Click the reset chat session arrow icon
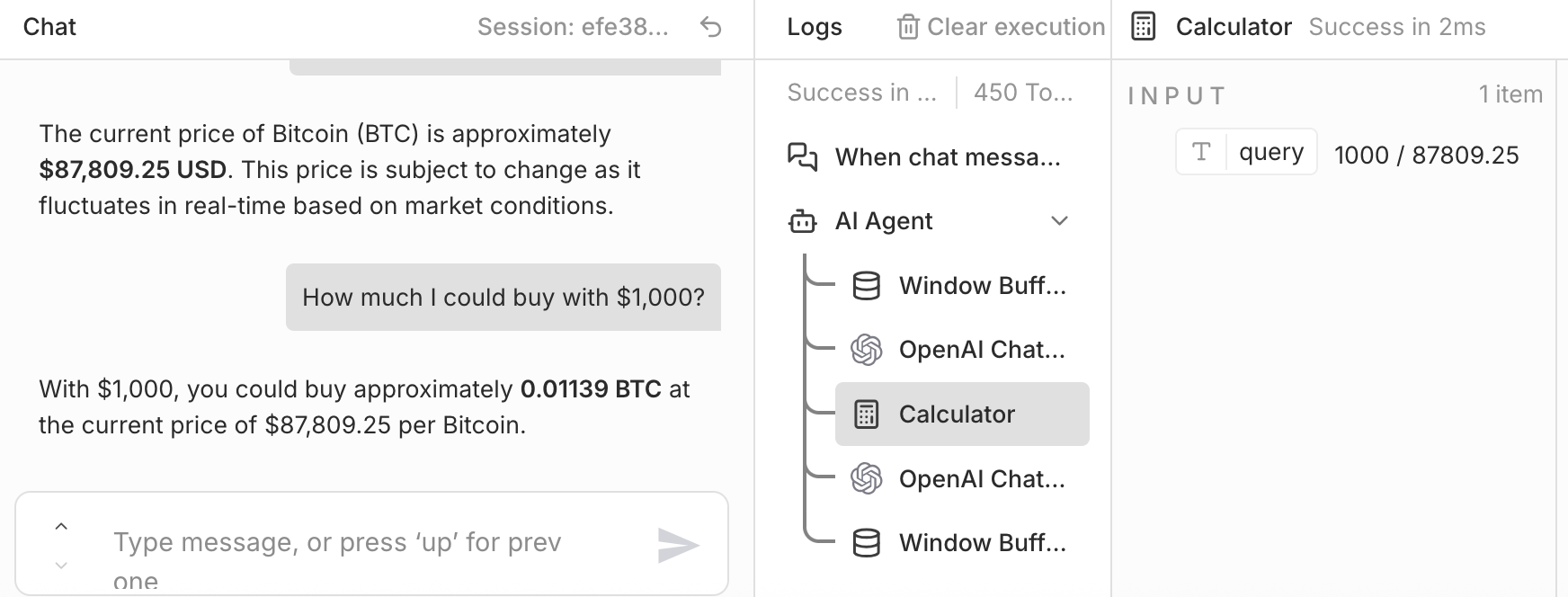 click(710, 28)
